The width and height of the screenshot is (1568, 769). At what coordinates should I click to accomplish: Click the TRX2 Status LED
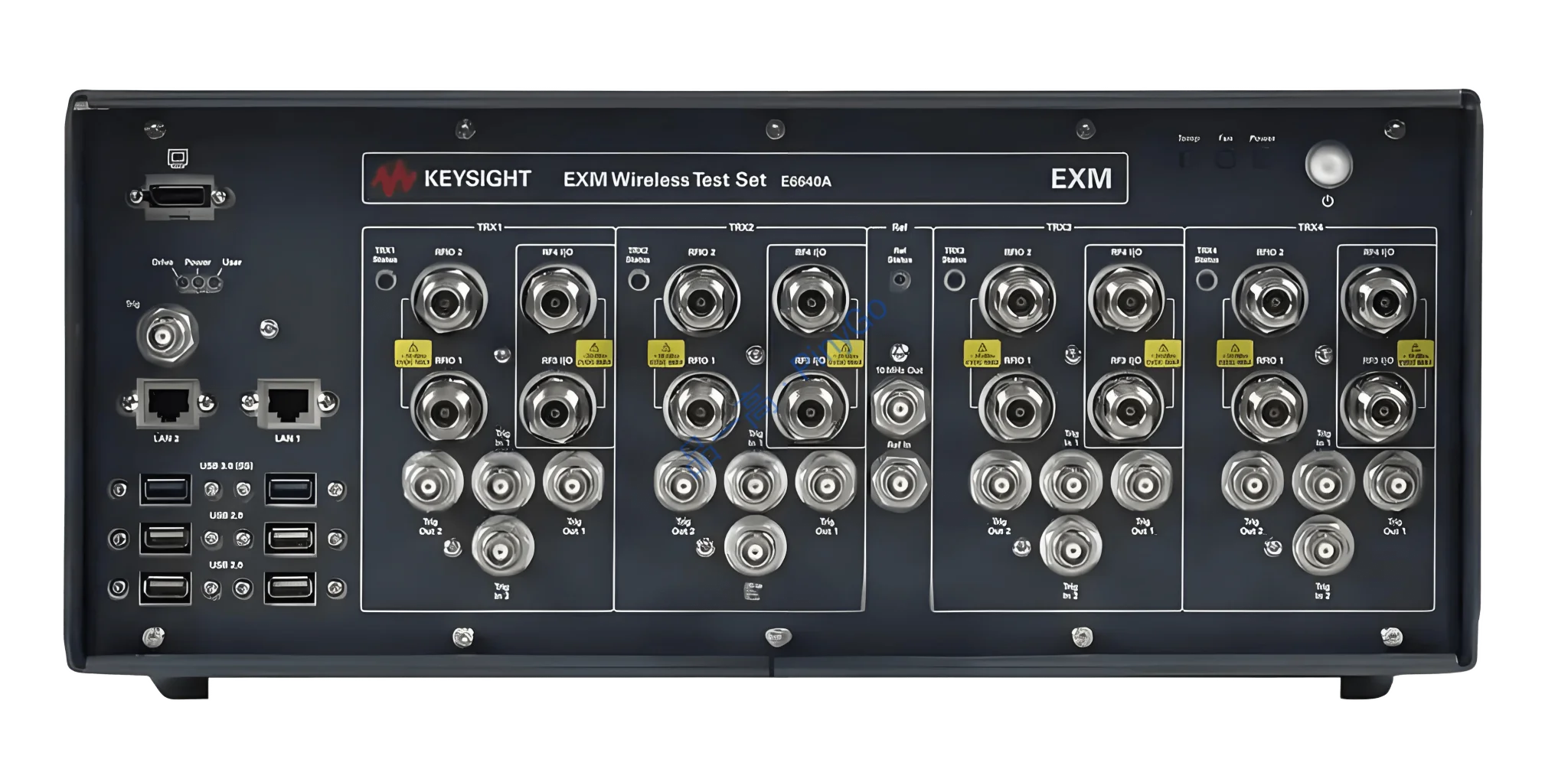[x=639, y=281]
